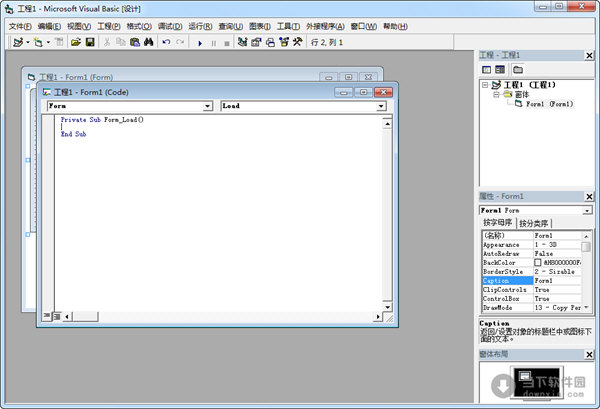Image resolution: width=600 pixels, height=409 pixels.
Task: Click the Menu Editor toolbar icon
Action: coord(59,42)
